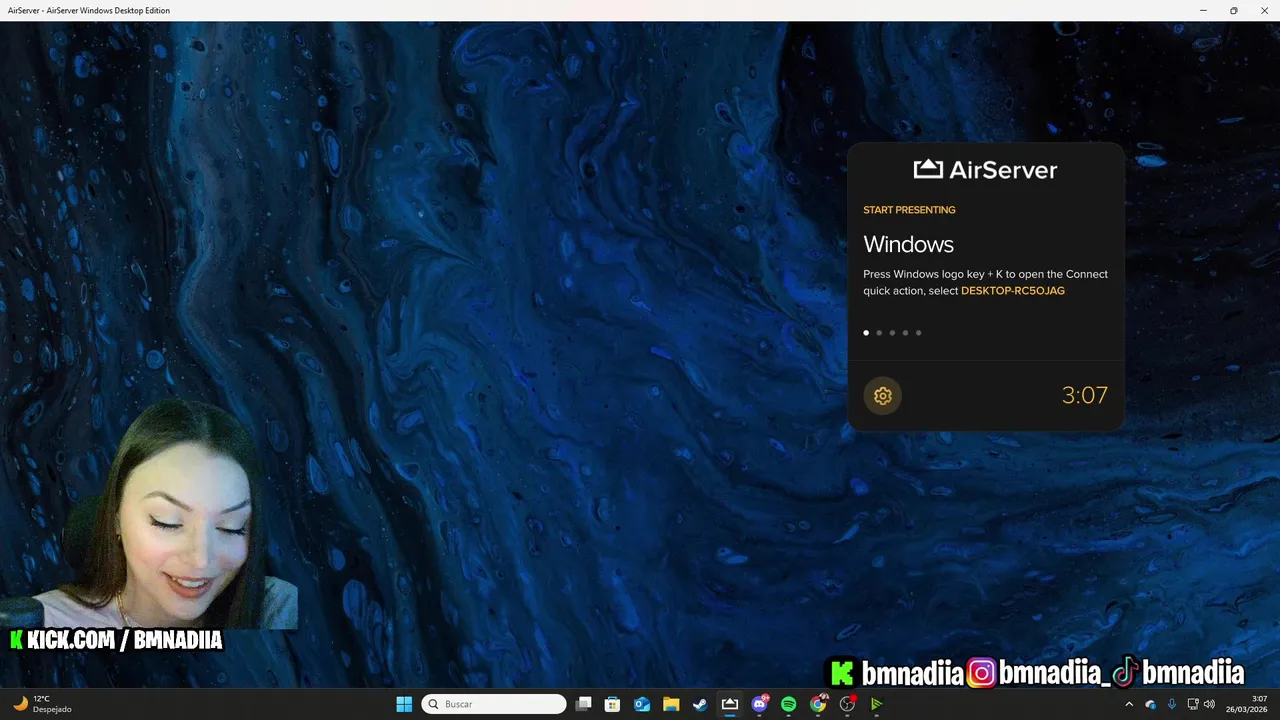Click the AirServer window title text
1280x720 pixels.
tap(89, 10)
